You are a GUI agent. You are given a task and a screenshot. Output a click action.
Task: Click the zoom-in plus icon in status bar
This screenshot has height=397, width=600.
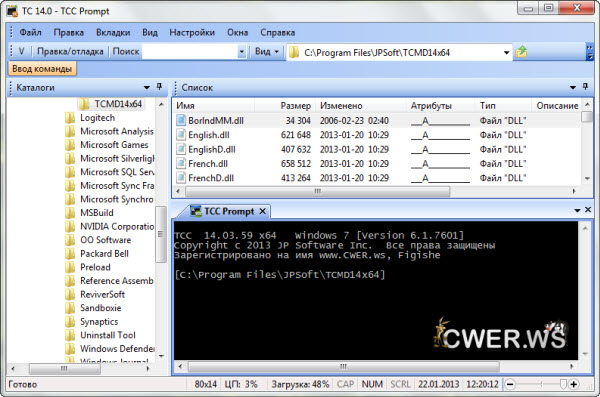click(x=573, y=384)
